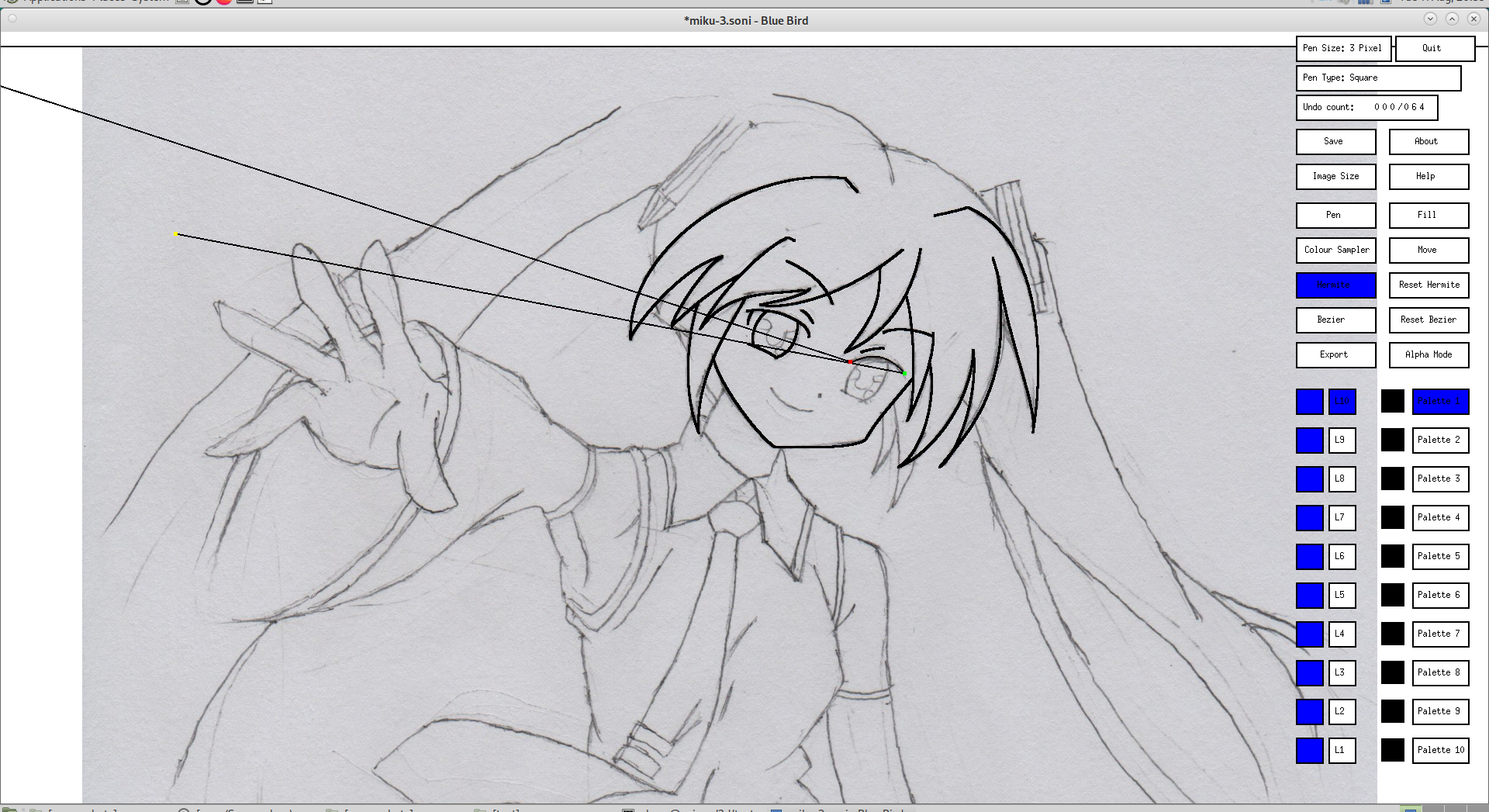1489x812 pixels.
Task: Click the black swatch beside Palette 10
Action: 1393,751
